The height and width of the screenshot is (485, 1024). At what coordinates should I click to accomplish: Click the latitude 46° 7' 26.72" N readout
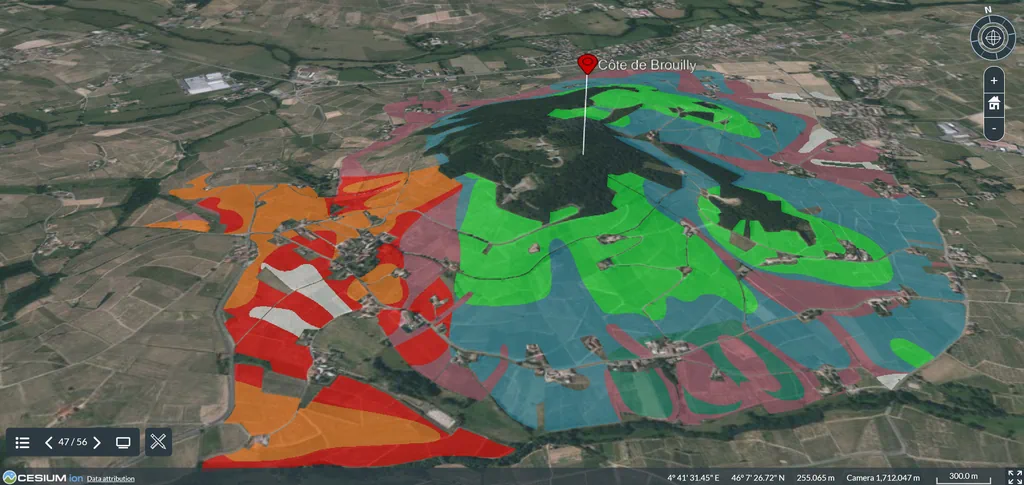[x=760, y=478]
